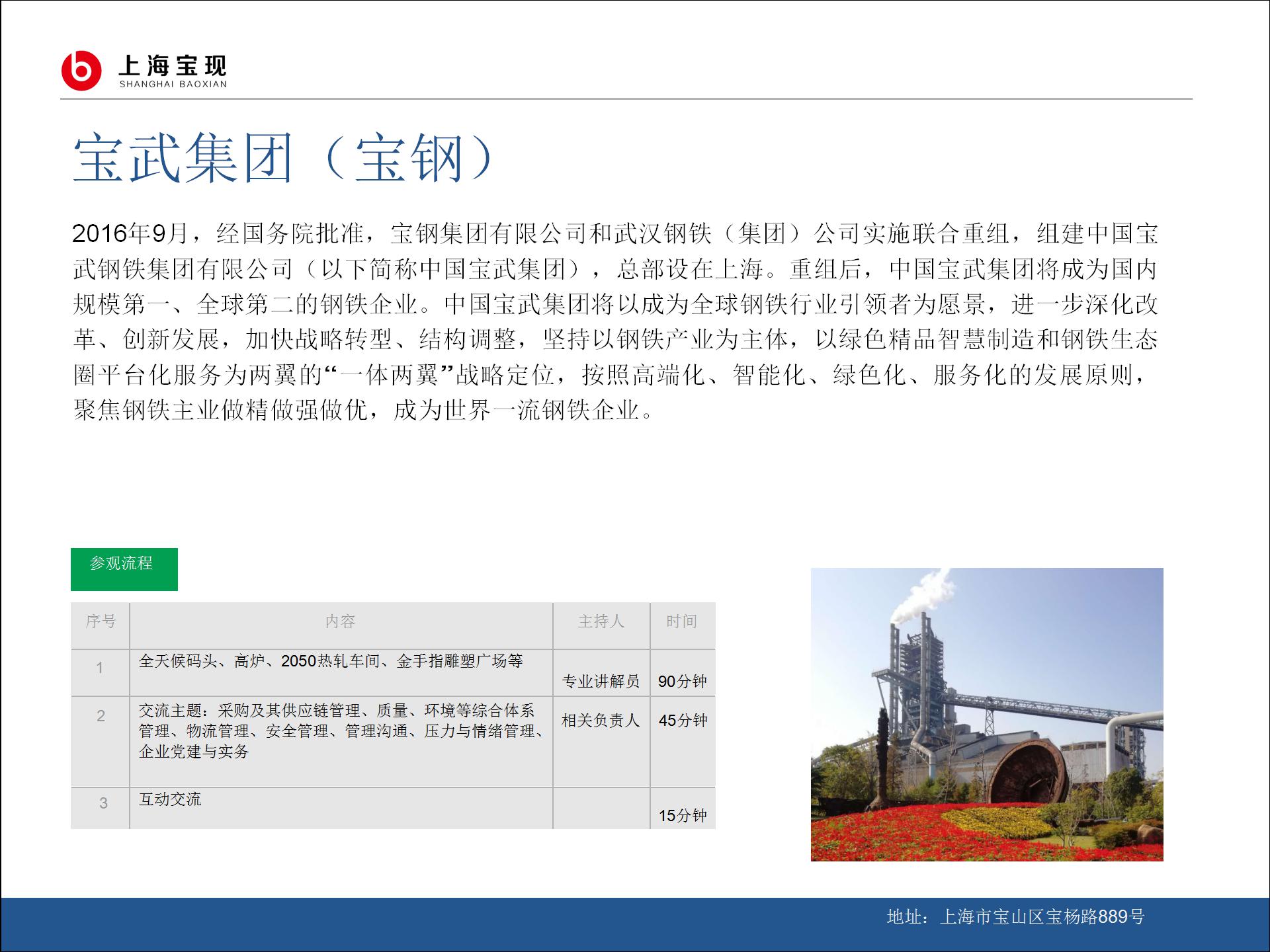The height and width of the screenshot is (952, 1270).
Task: Click the steel plant photo
Action: (x=987, y=714)
